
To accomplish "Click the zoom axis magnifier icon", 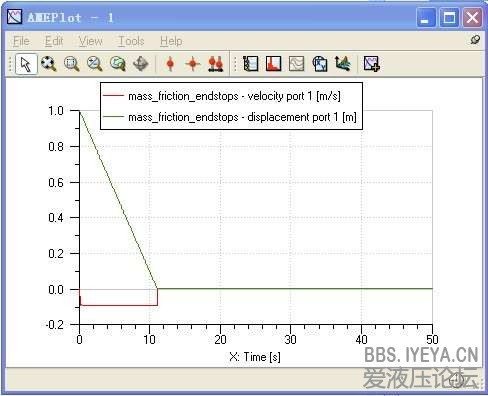I will tap(94, 64).
